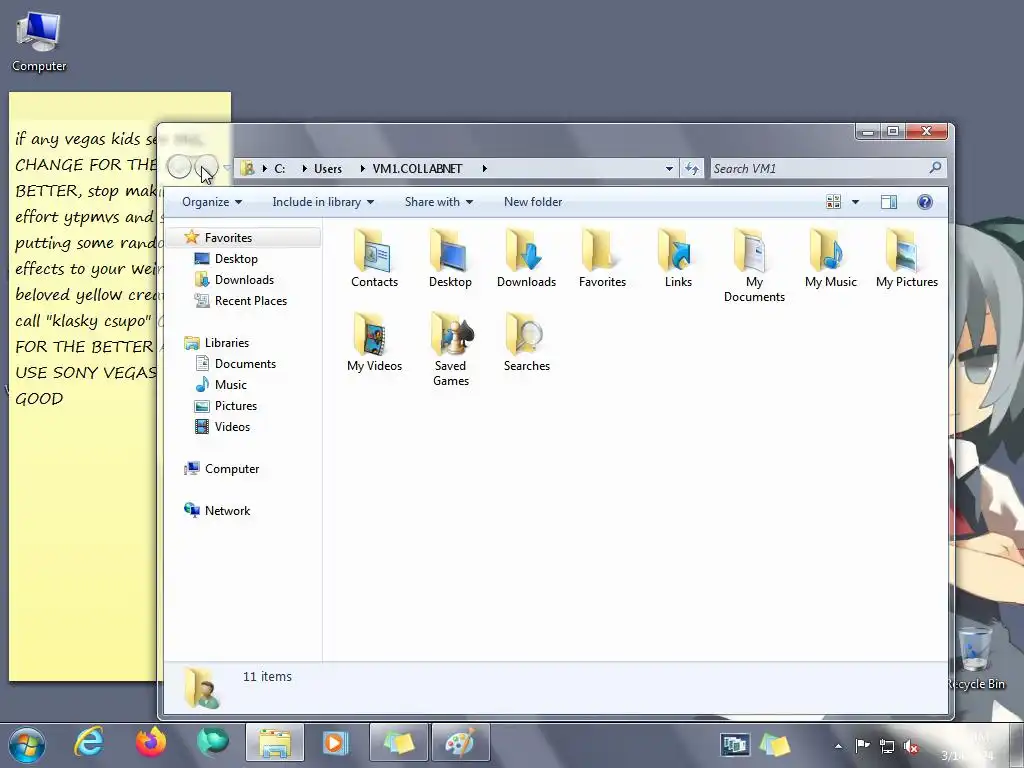This screenshot has width=1024, height=768.
Task: Open the Share with menu
Action: [439, 202]
